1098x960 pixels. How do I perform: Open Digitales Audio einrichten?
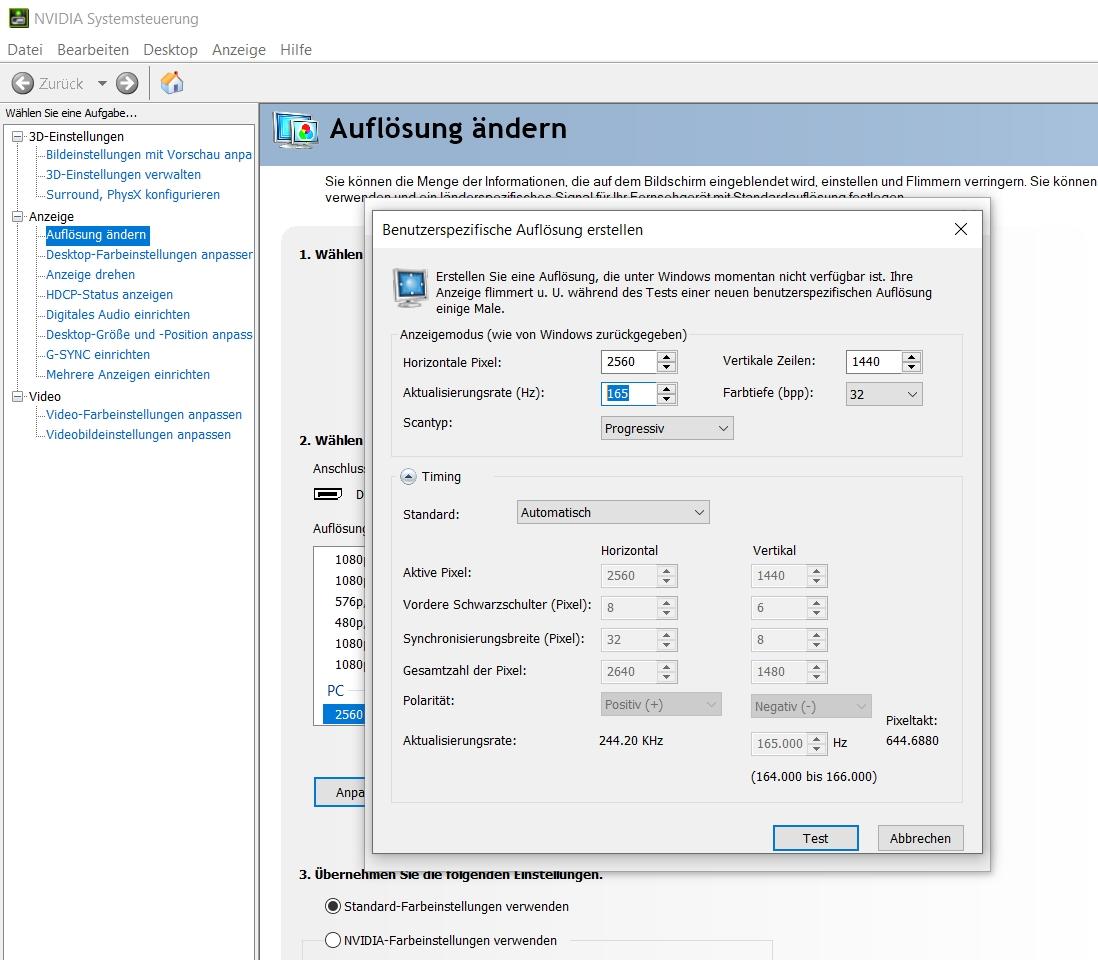(x=118, y=314)
